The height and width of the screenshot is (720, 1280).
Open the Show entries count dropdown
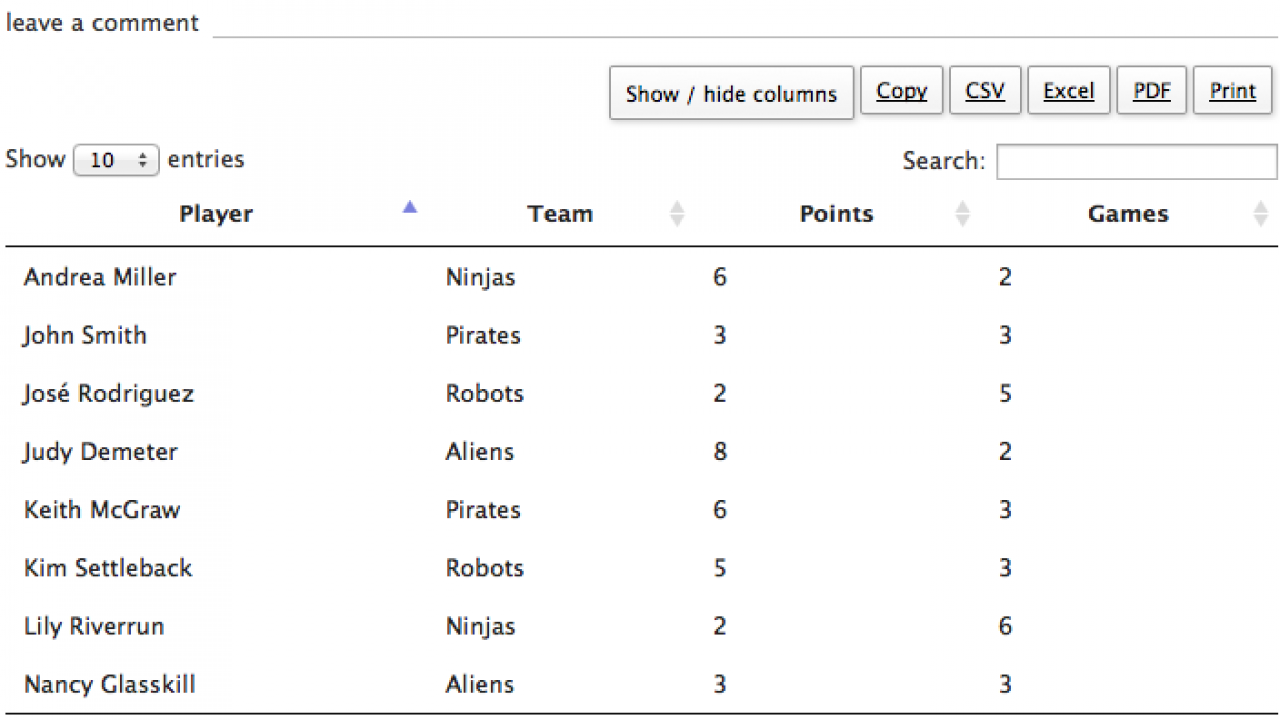click(x=116, y=160)
